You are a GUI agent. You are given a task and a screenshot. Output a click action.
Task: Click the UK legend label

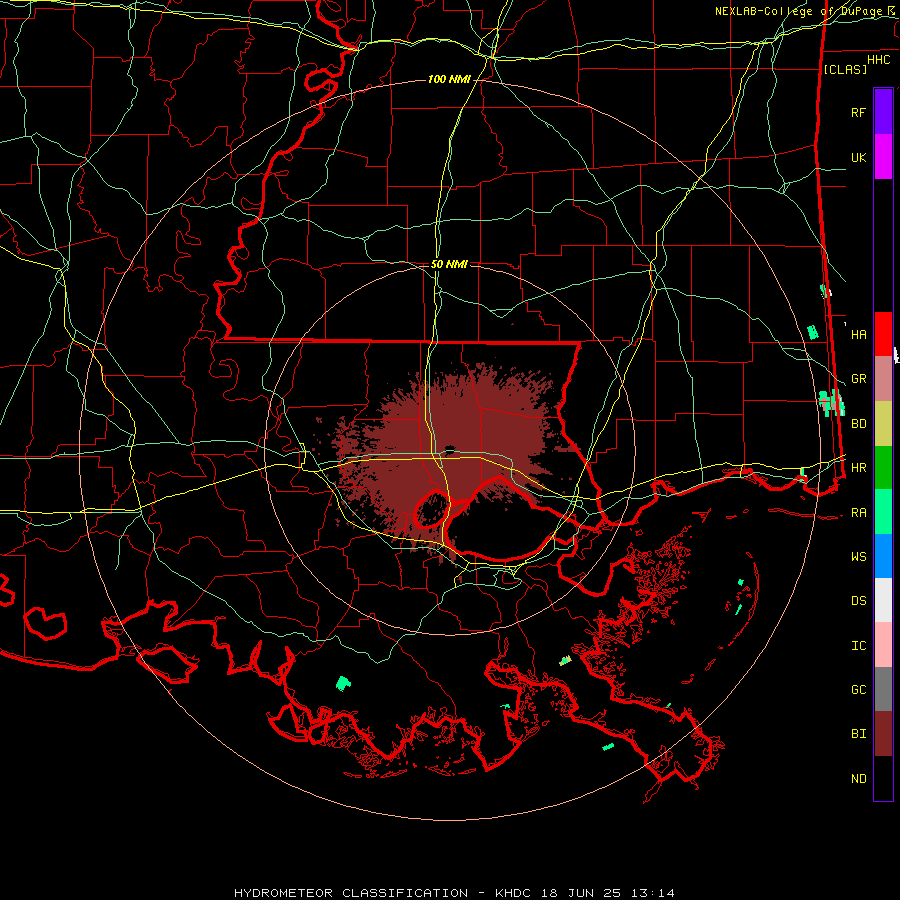click(858, 157)
